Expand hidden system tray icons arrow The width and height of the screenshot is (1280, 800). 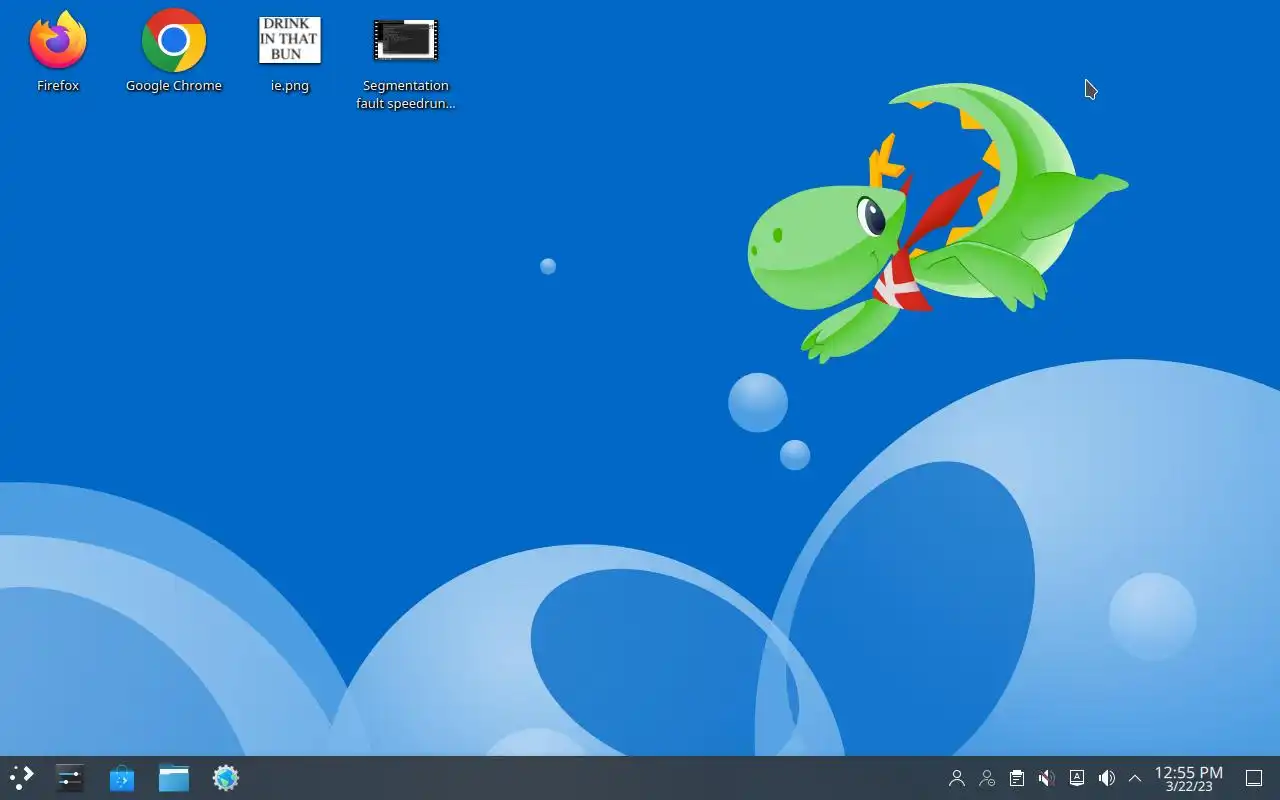(x=1135, y=778)
